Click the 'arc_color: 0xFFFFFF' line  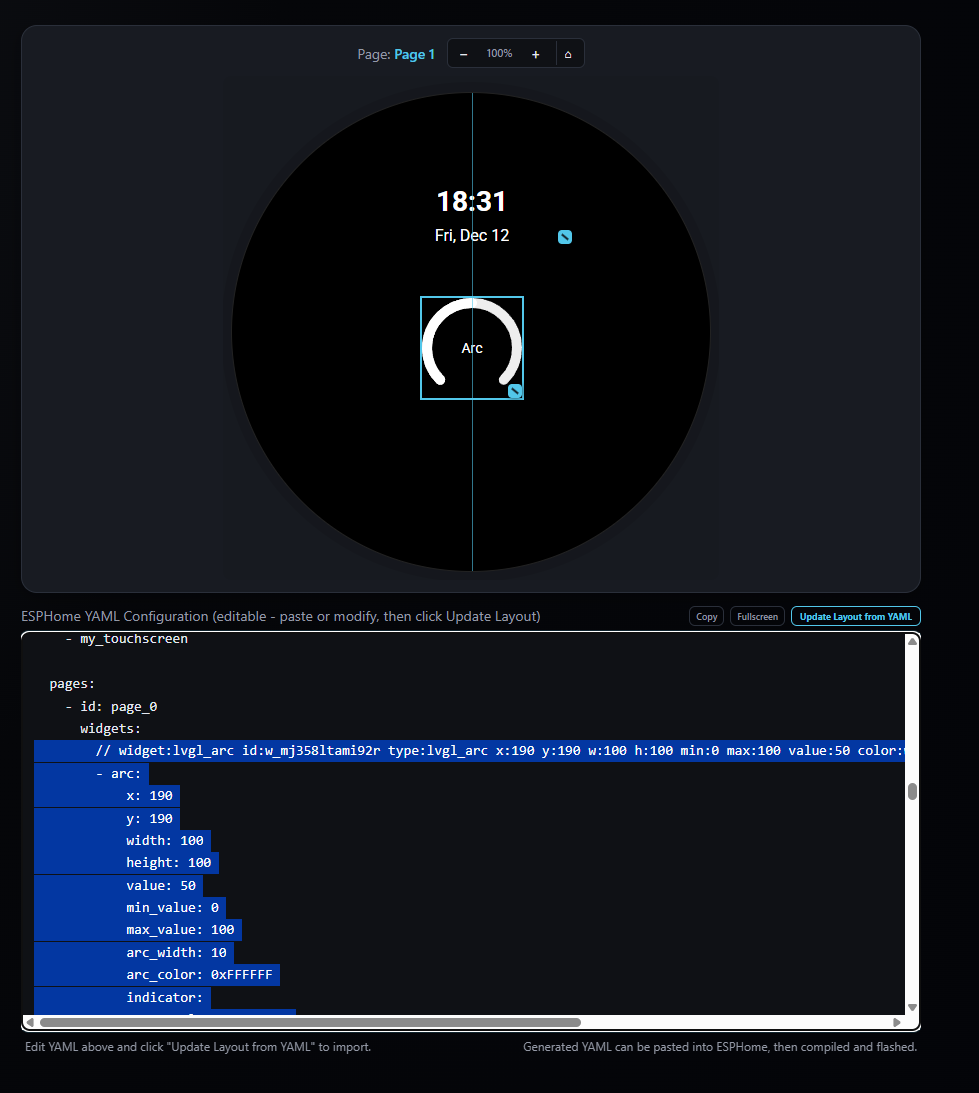point(199,974)
